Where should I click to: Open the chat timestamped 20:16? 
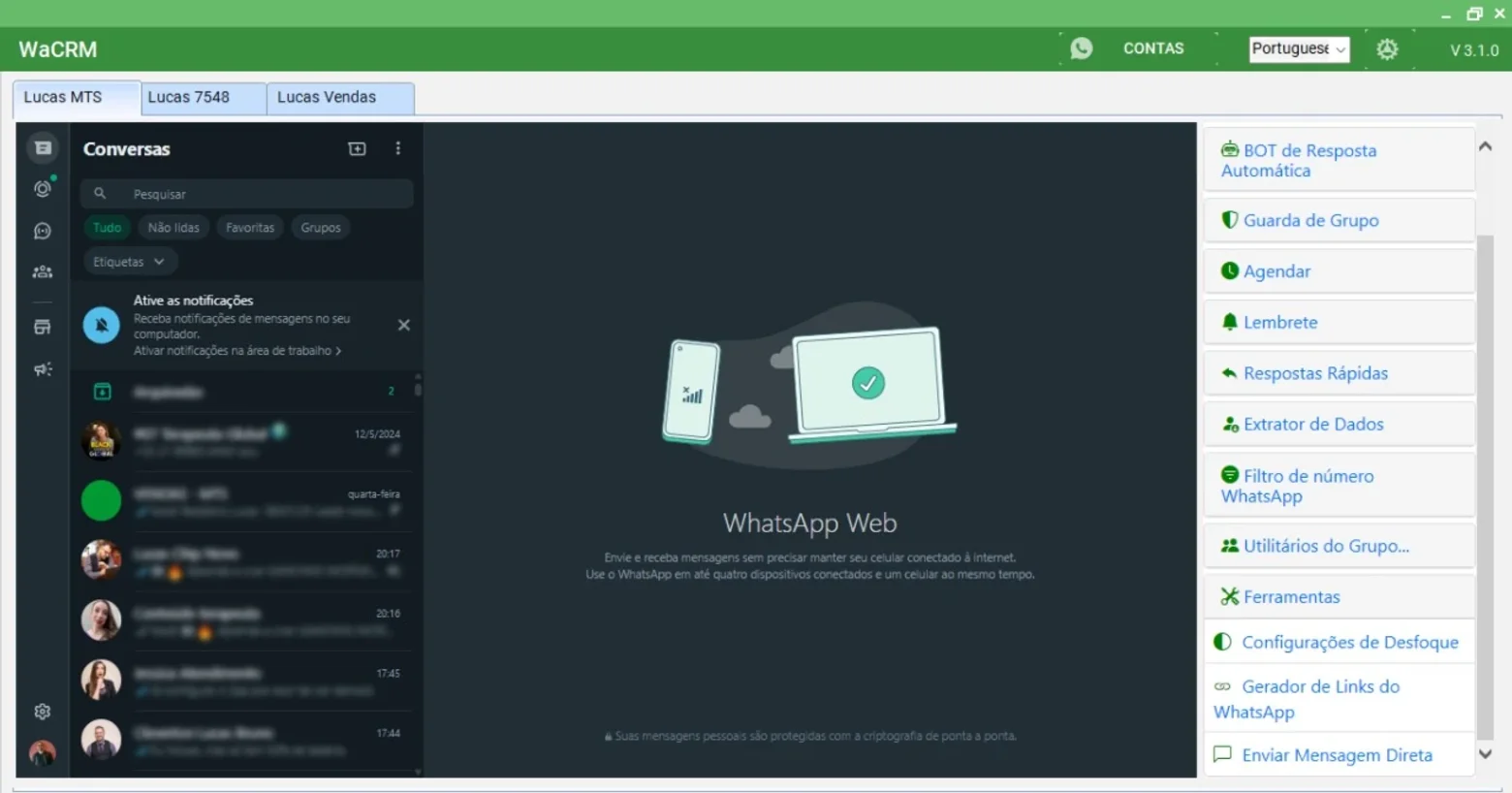tap(247, 621)
